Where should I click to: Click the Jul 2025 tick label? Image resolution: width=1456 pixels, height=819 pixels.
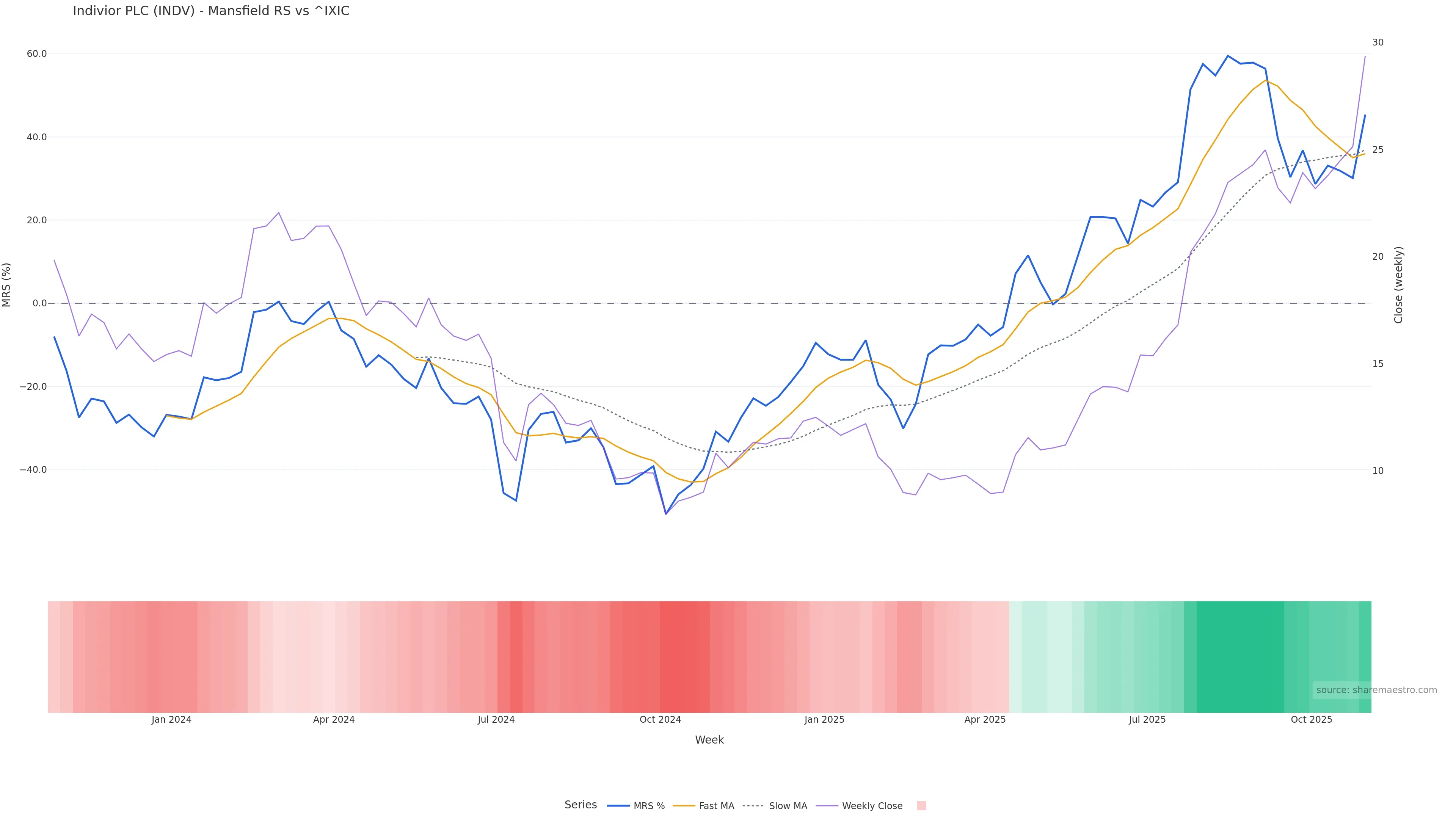[x=1147, y=720]
